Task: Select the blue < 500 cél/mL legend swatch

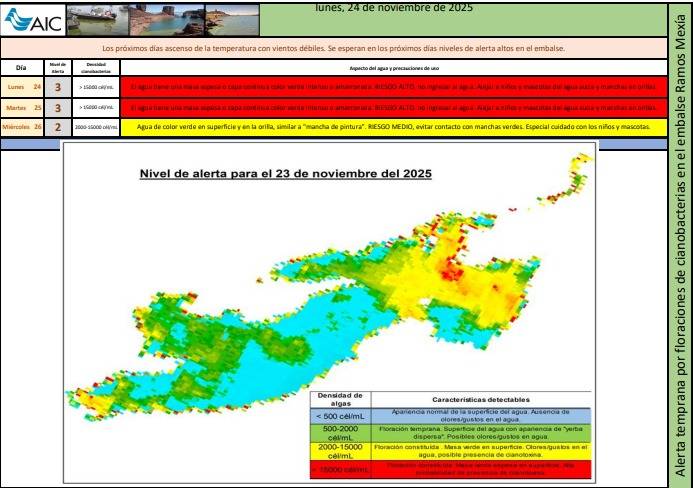Action: click(x=339, y=415)
